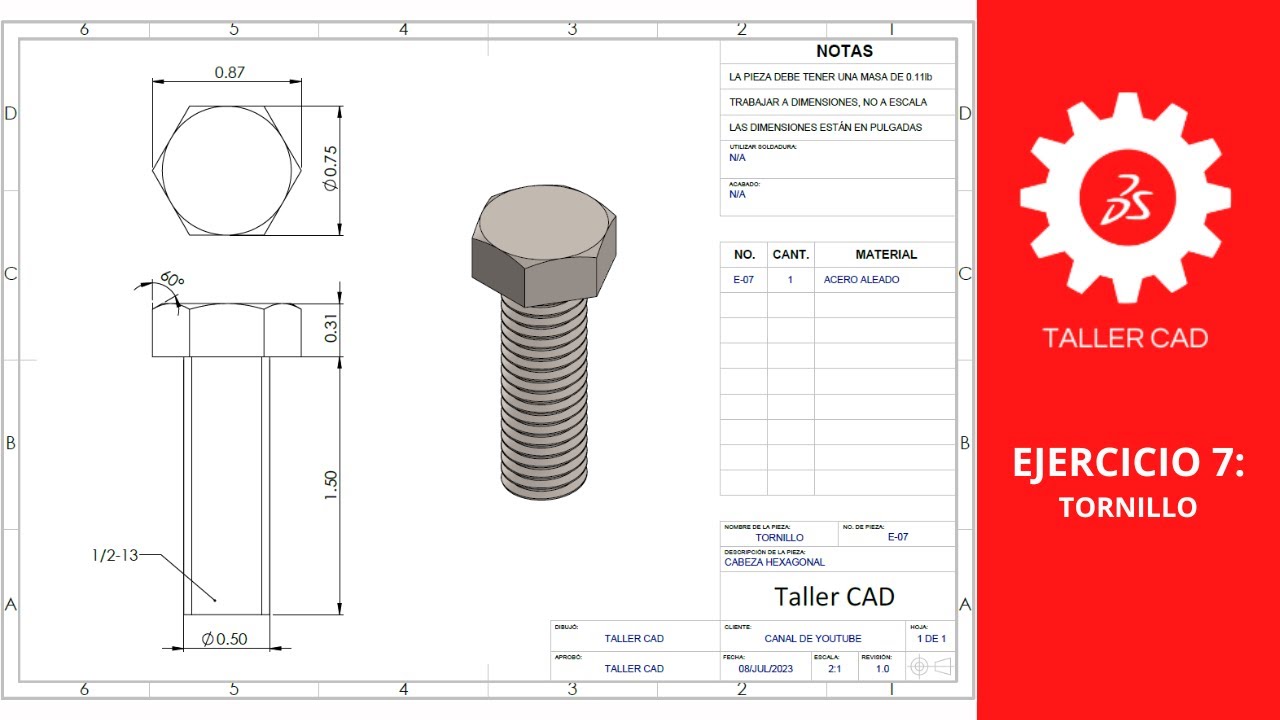
Task: Select the 0.87 width dimension
Action: pyautogui.click(x=229, y=73)
